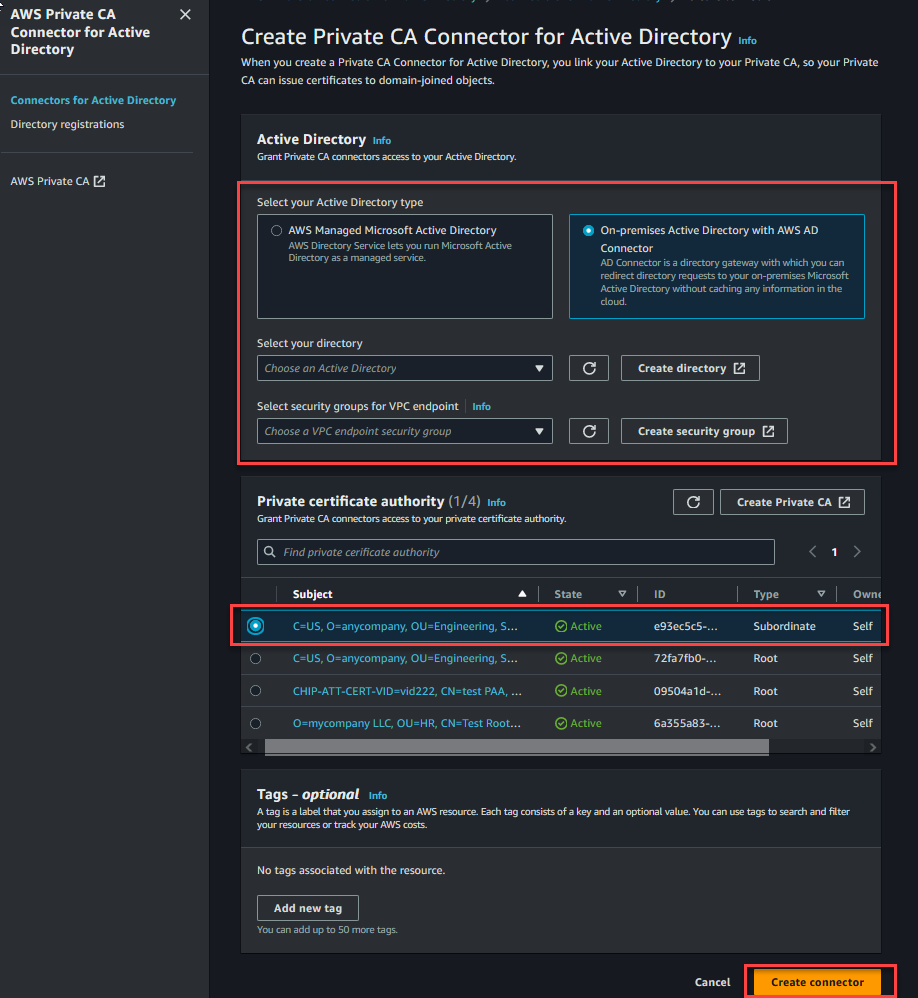
Task: Close the AWS Private CA Connector side panel
Action: [x=185, y=15]
